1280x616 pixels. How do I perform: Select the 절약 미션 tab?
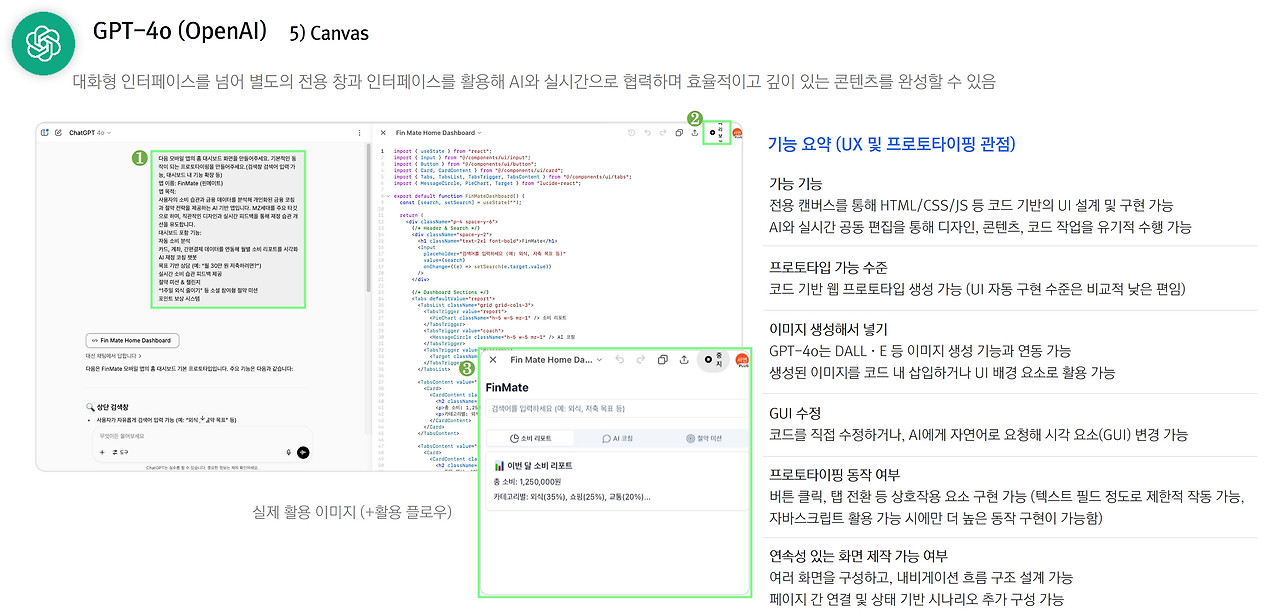point(703,438)
